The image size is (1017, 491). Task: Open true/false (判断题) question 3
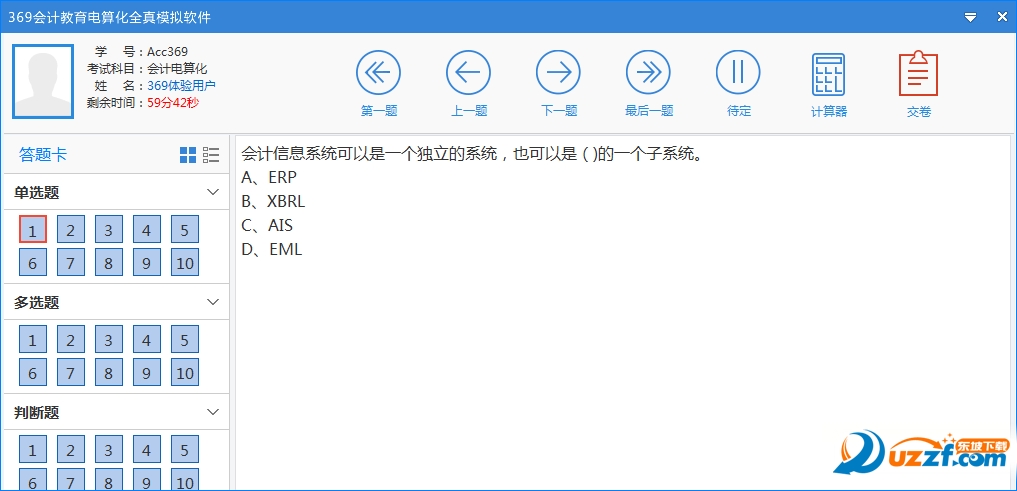108,449
